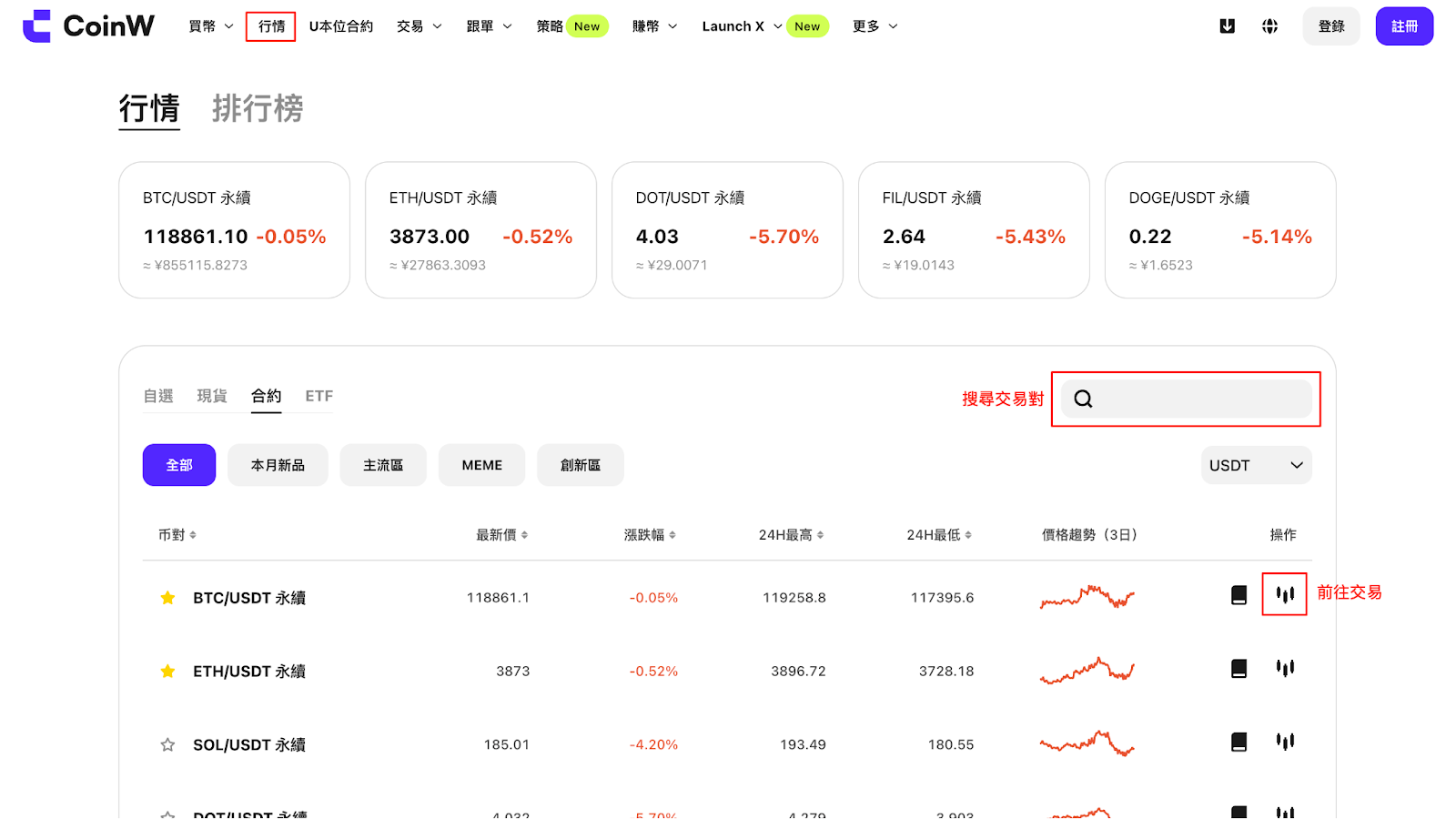Click the 117395.6 24H low value

pyautogui.click(x=943, y=598)
